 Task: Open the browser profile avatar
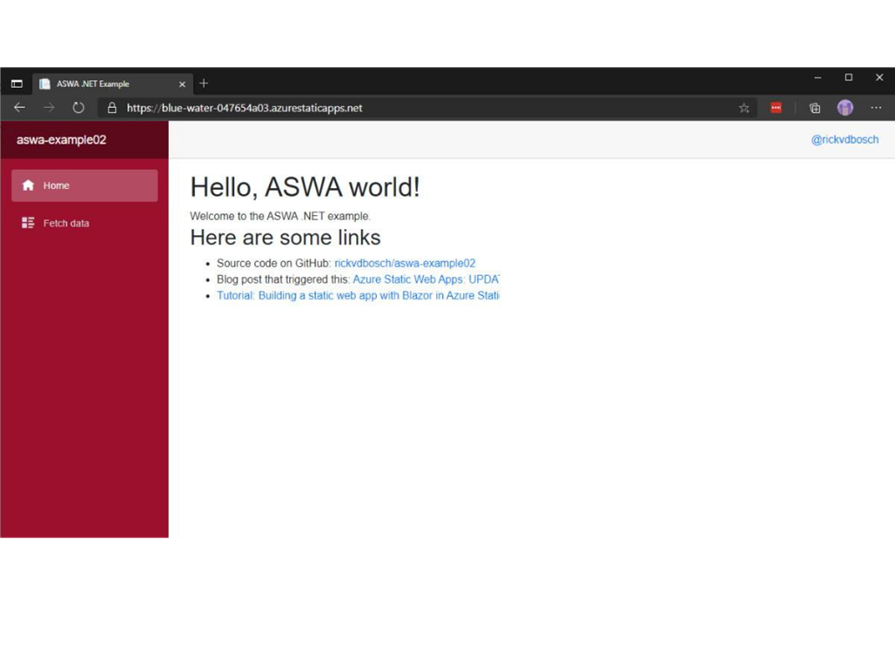click(845, 107)
